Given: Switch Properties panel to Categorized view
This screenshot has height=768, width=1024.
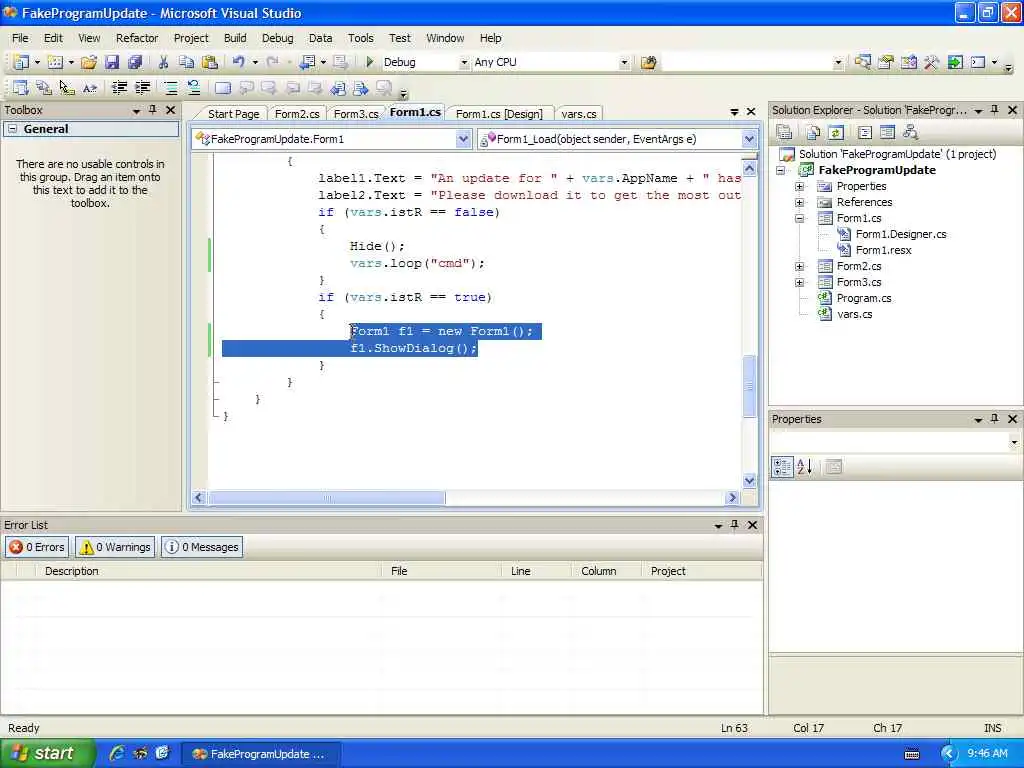Looking at the screenshot, I should click(782, 467).
